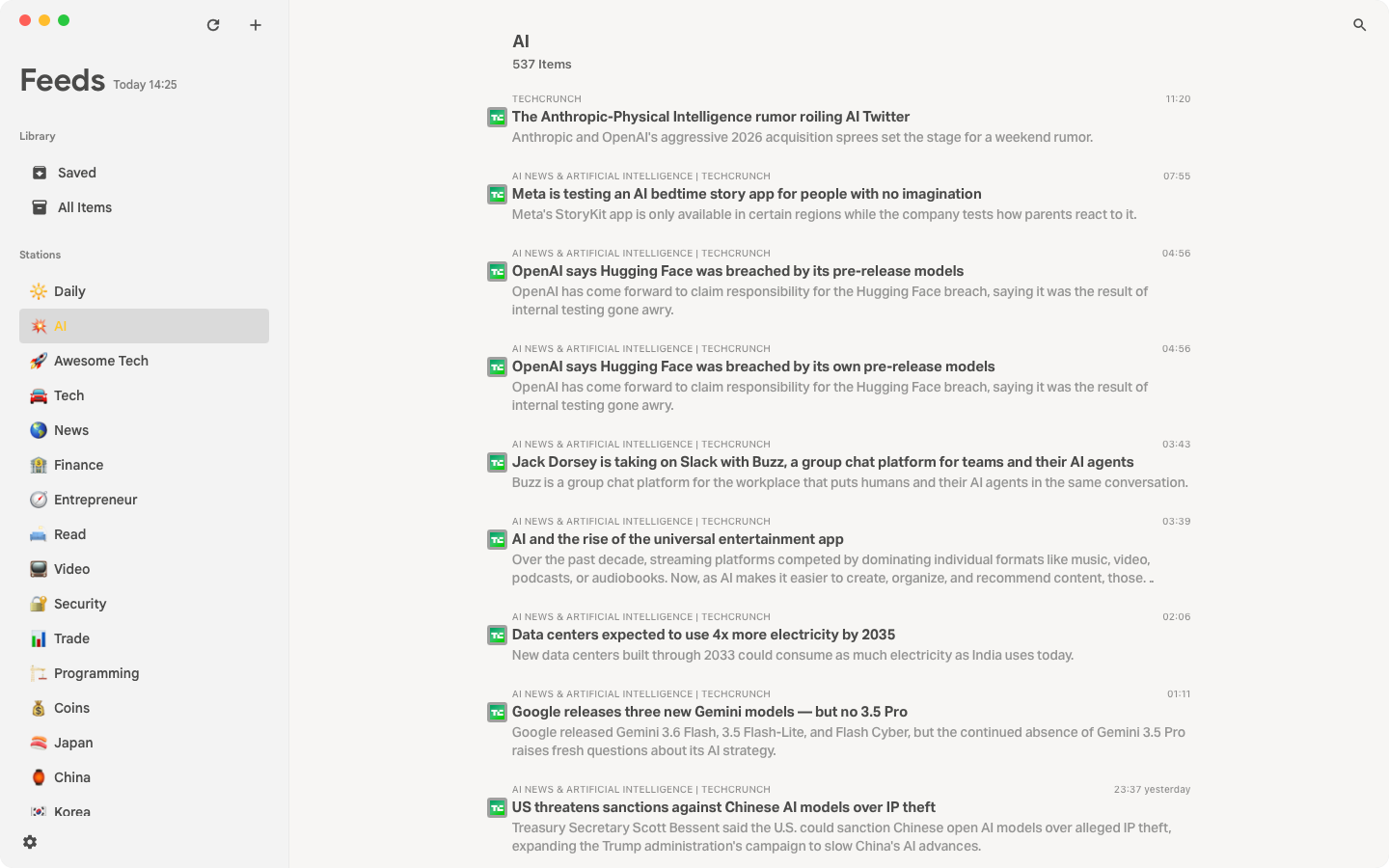1389x868 pixels.
Task: Click the sushi icon beside Japan
Action: [39, 743]
